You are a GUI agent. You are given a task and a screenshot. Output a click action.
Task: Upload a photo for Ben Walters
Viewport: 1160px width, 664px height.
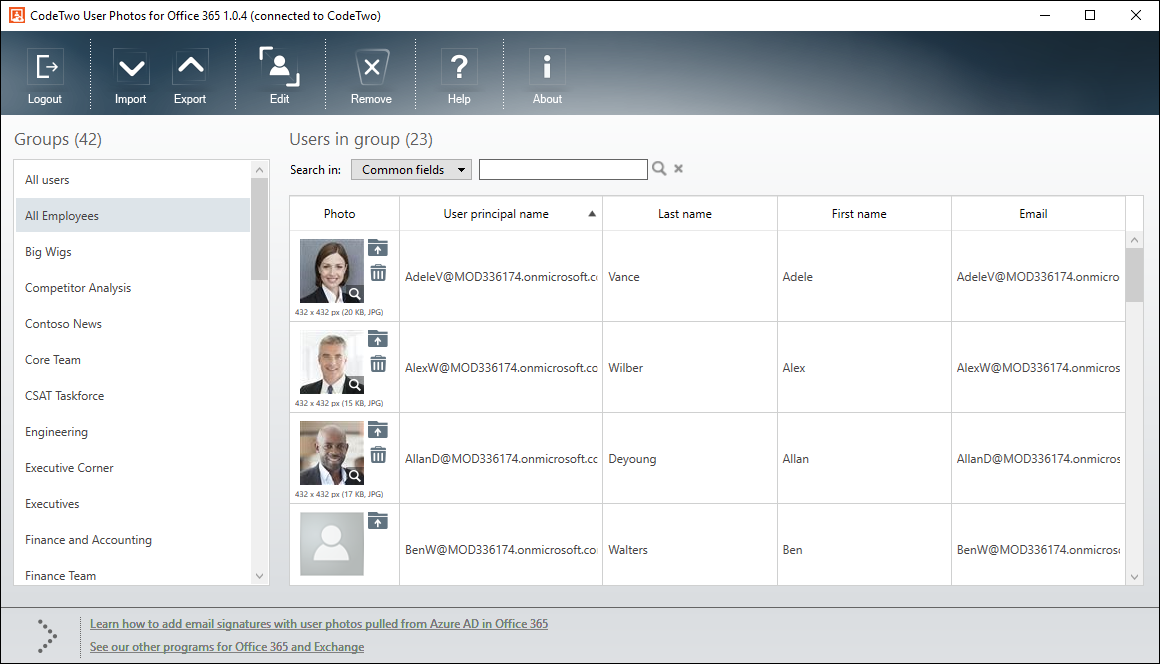378,521
